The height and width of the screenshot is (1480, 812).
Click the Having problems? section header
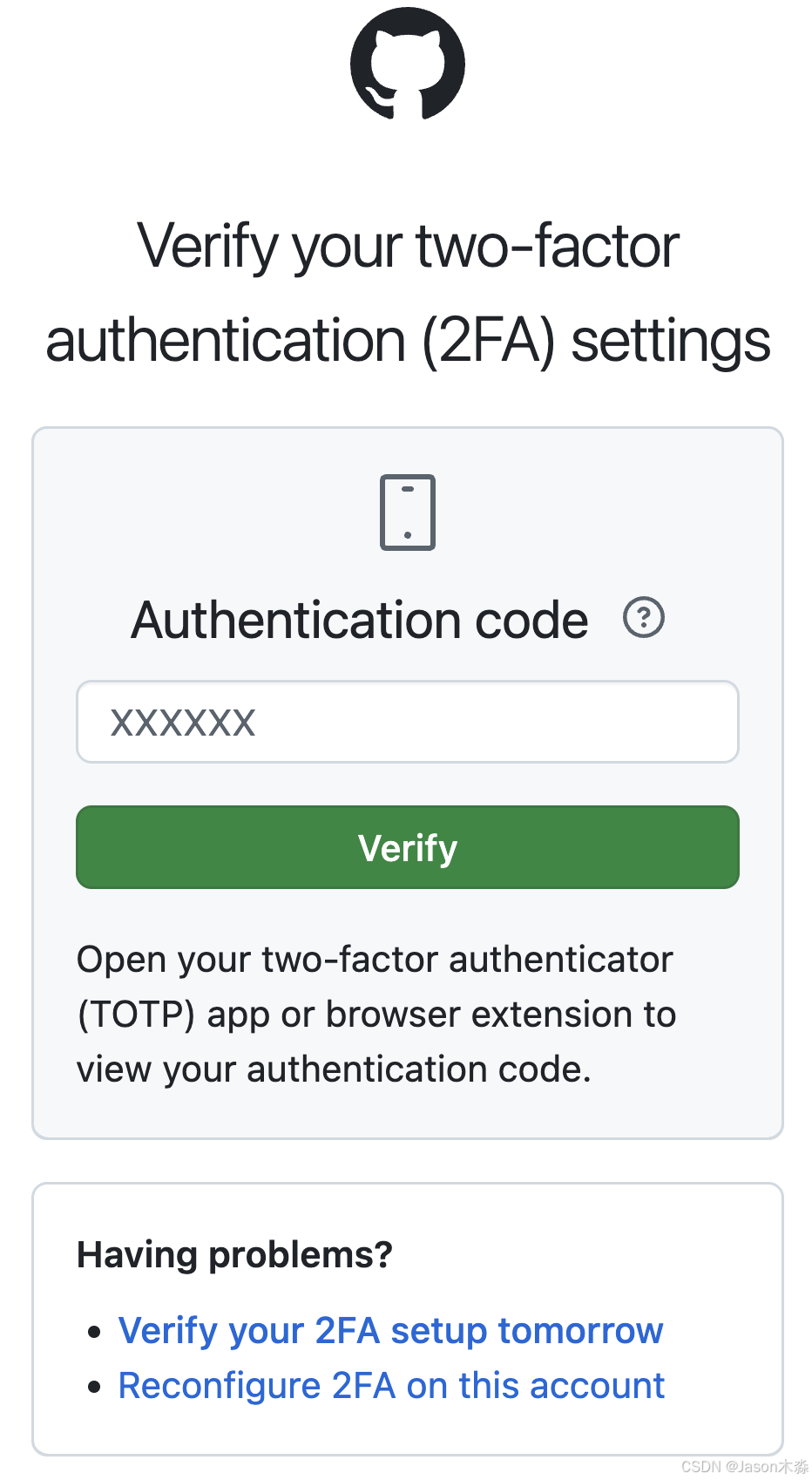click(x=235, y=1253)
